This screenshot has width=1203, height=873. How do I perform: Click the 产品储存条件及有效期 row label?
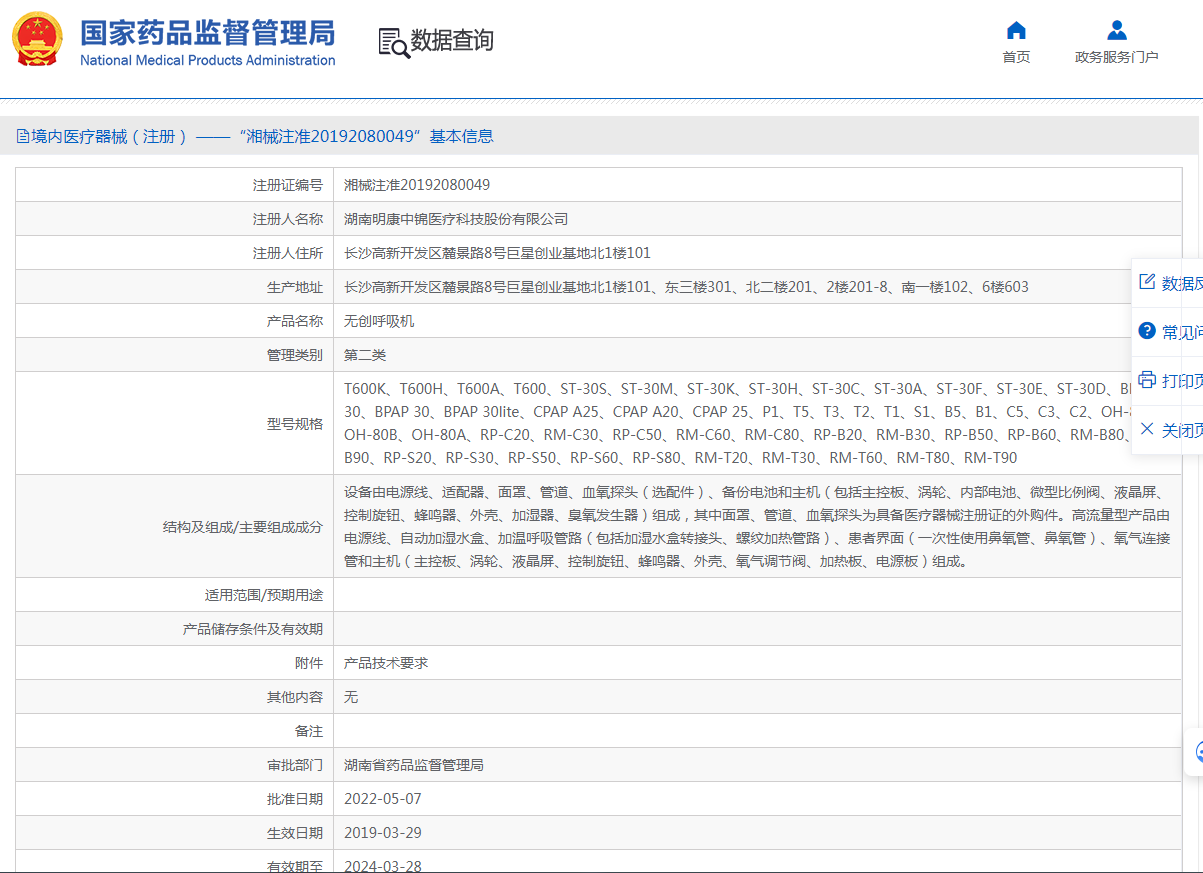pyautogui.click(x=253, y=629)
